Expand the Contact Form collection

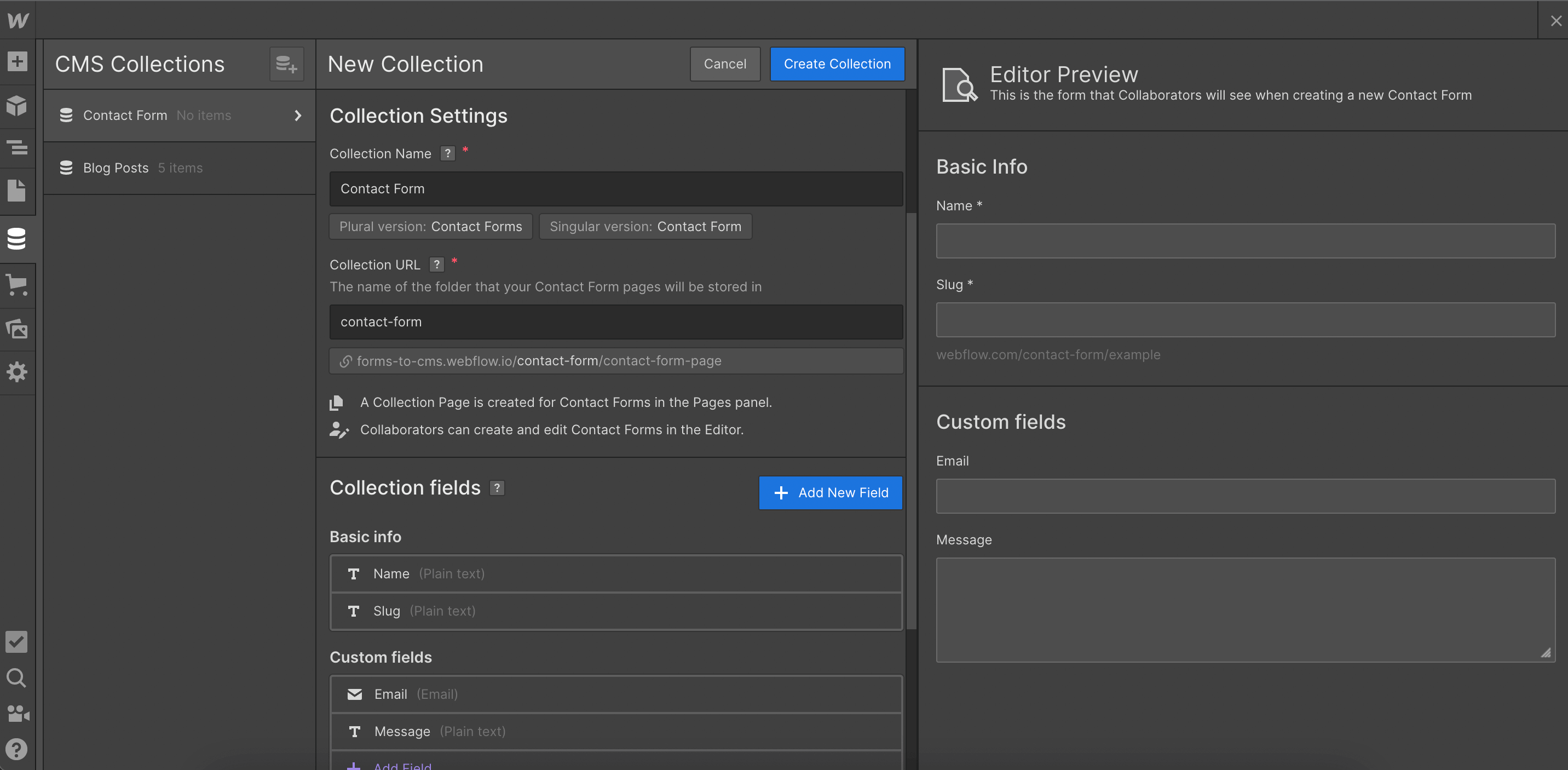298,115
